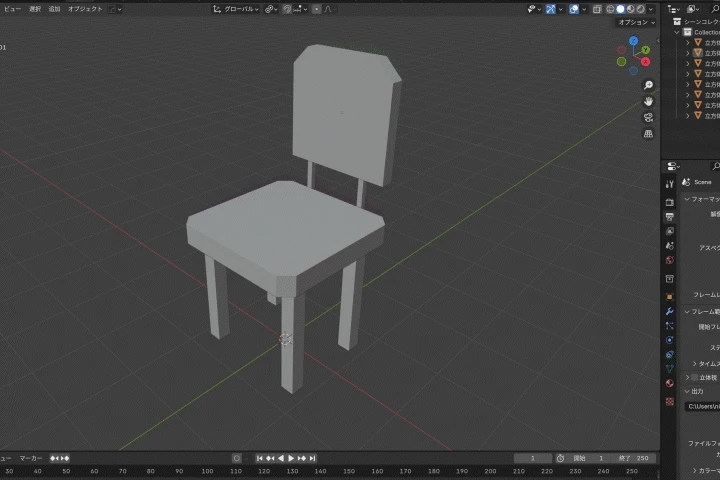This screenshot has width=720, height=480.
Task: Play the animation in reverse
Action: [x=281, y=458]
